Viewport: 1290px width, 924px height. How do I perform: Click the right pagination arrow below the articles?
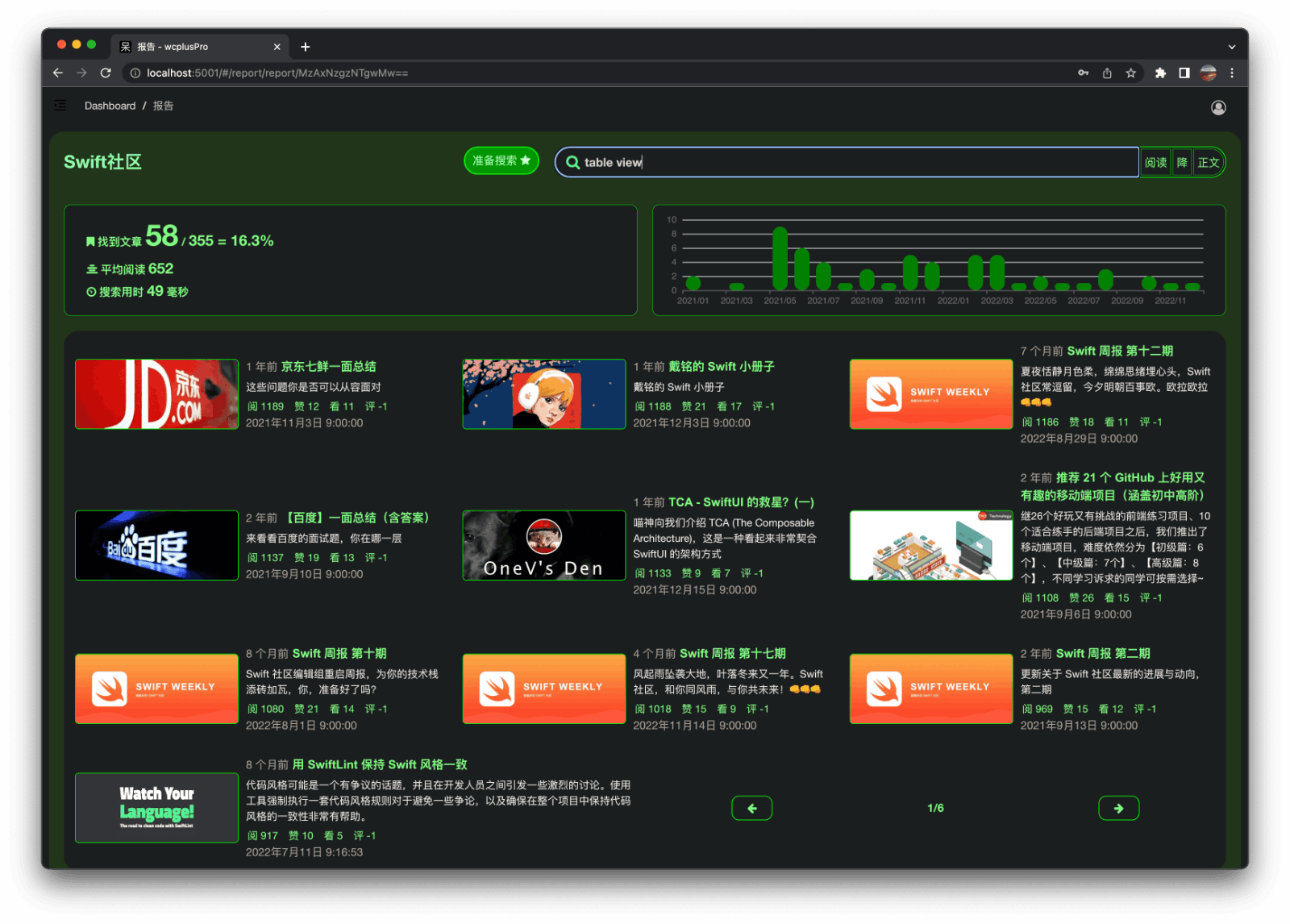[x=1118, y=807]
